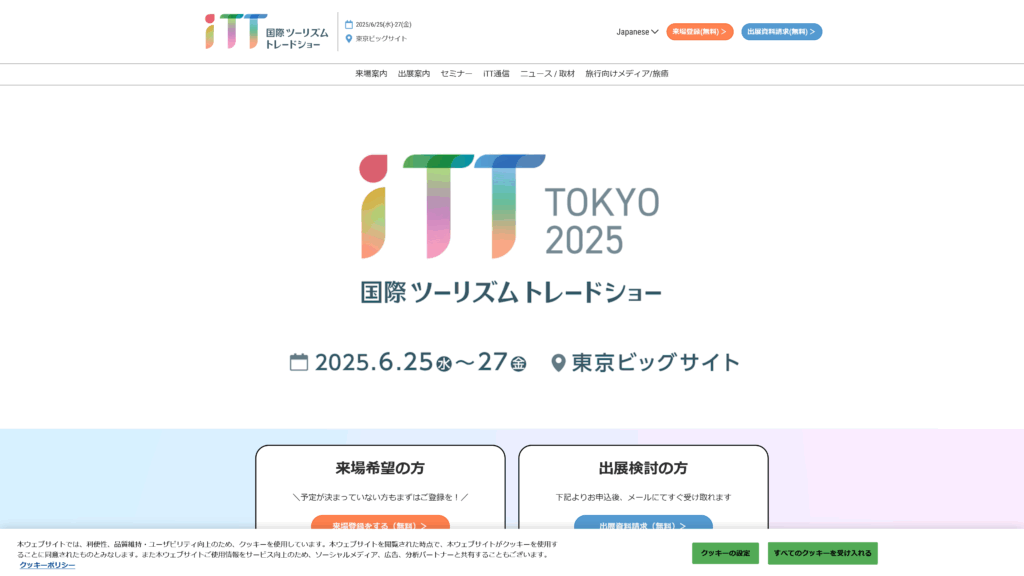1024x576 pixels.
Task: Click the hero date text 2025.6.25～27
Action: click(420, 362)
